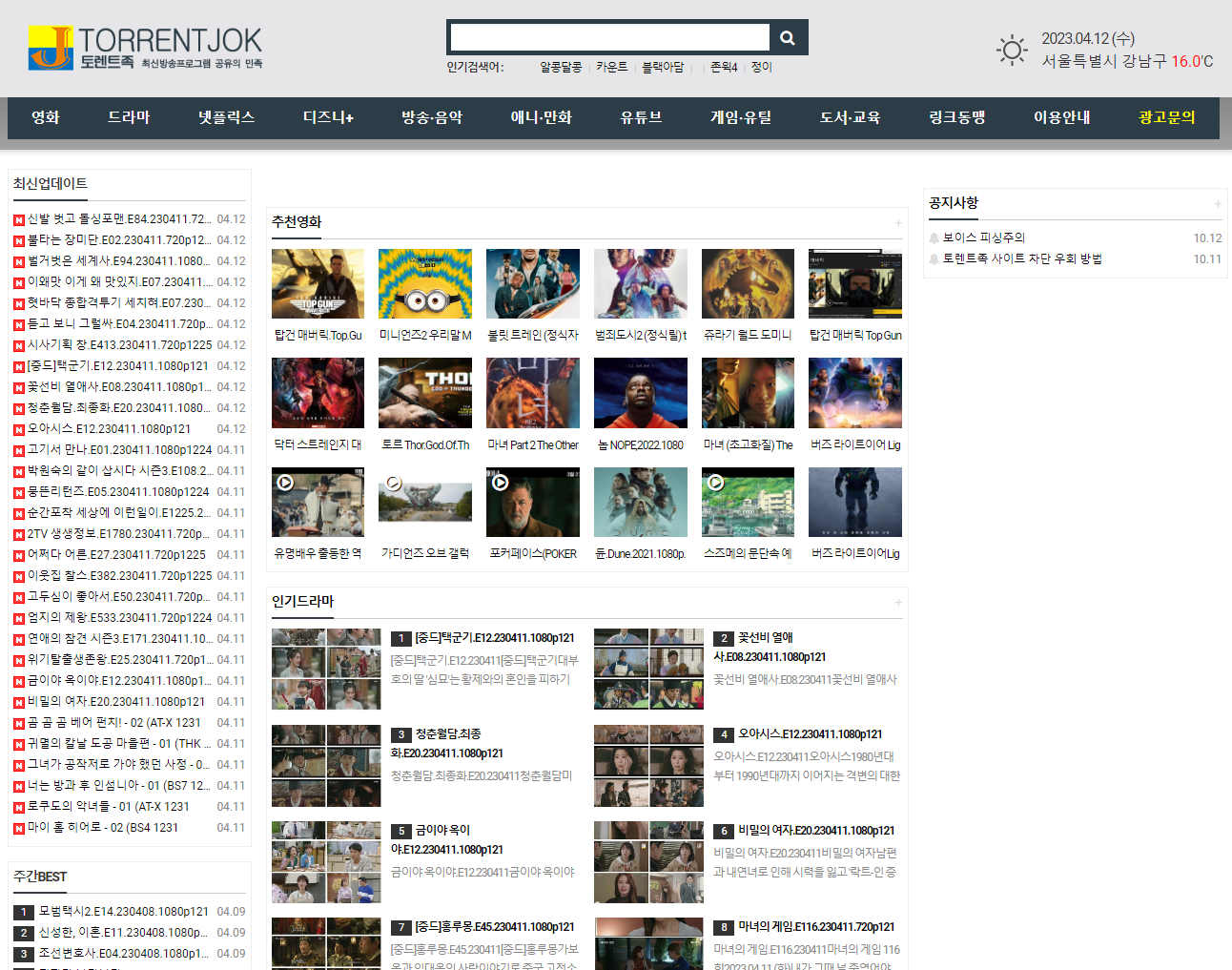
Task: Open 쥬라기 월드 도미니언 thumbnail
Action: pos(748,283)
